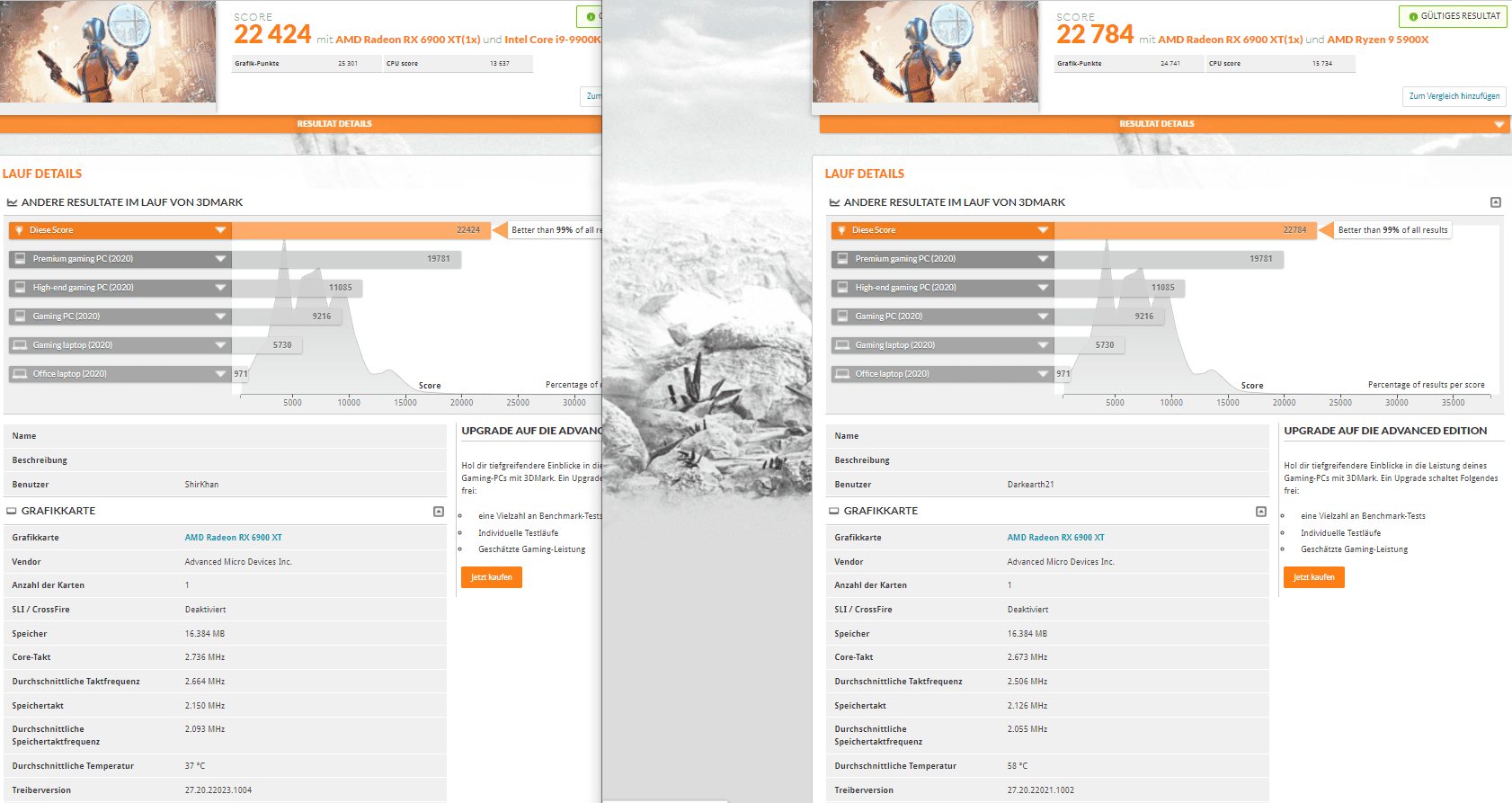1512x803 pixels.
Task: Click the green check icon in Gültiges Resultat badge
Action: coord(1413,16)
